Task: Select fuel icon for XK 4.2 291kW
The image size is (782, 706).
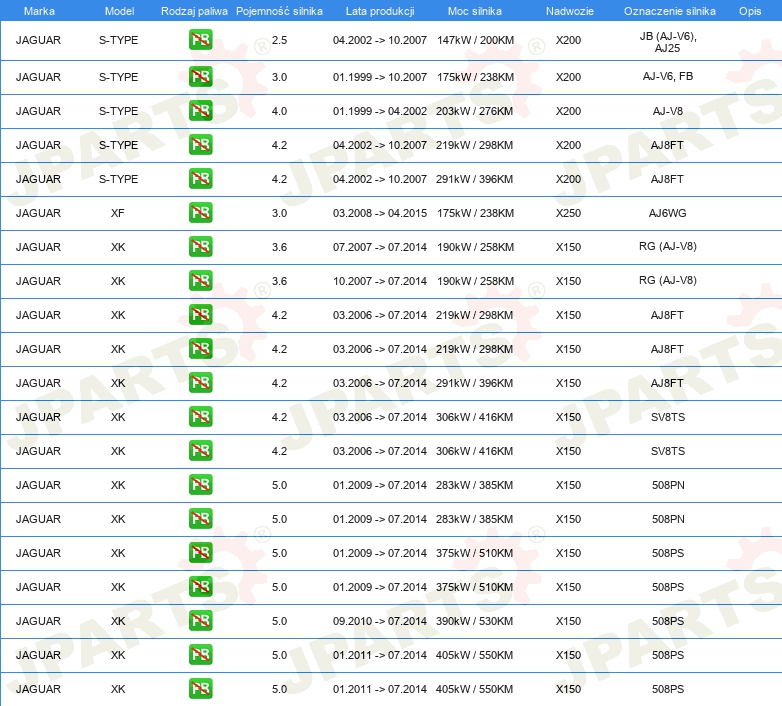Action: [x=200, y=383]
